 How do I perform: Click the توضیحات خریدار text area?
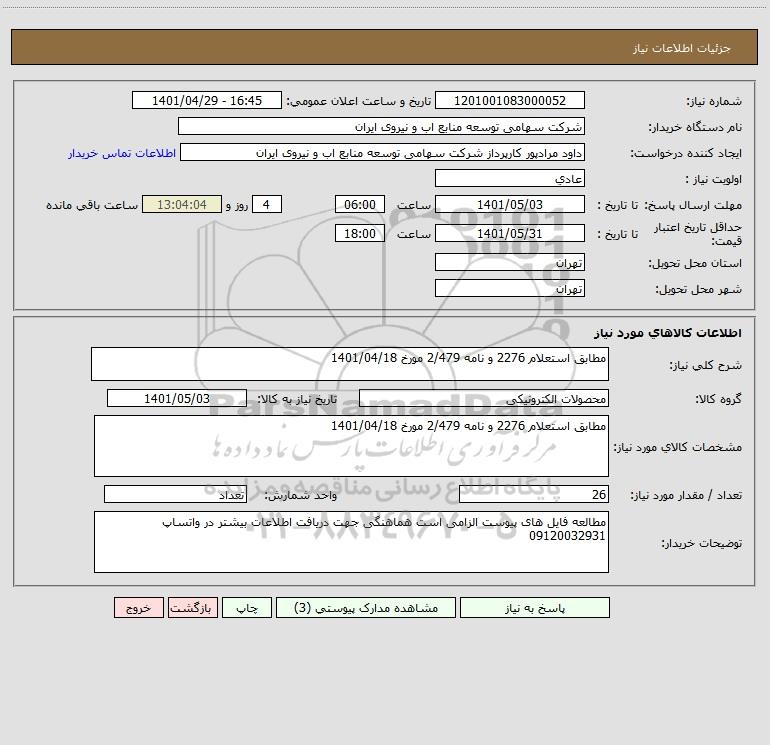point(351,542)
